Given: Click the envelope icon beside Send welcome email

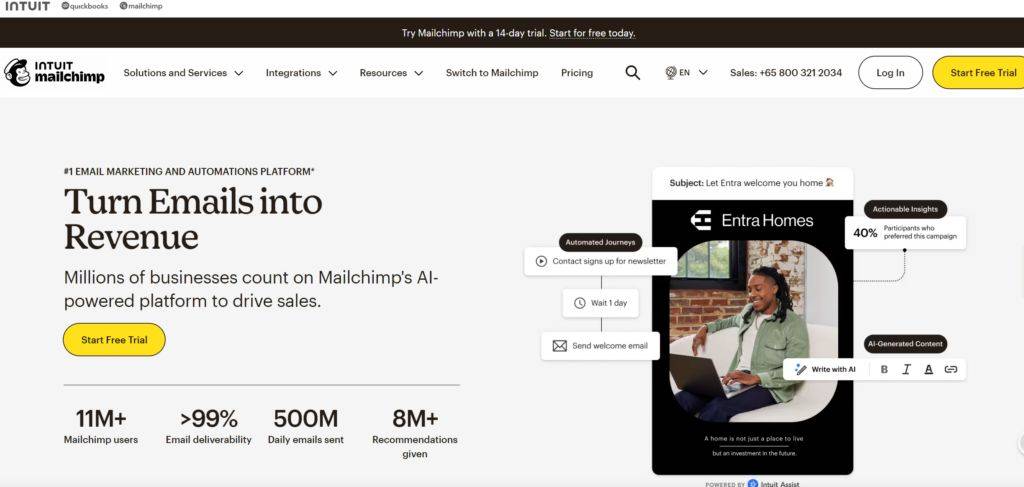Looking at the screenshot, I should tap(560, 346).
